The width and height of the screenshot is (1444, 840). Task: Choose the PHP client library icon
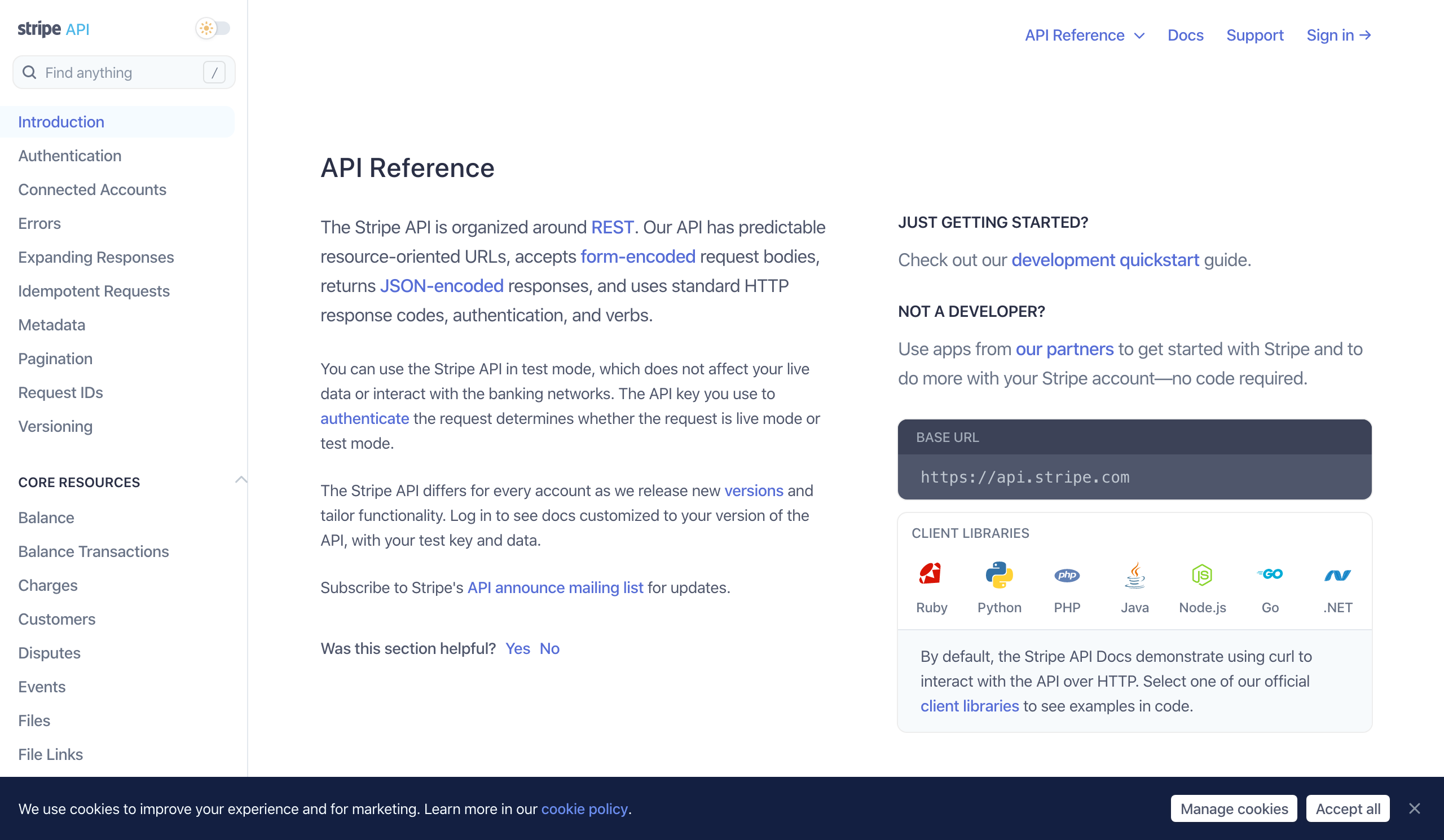[x=1067, y=575]
